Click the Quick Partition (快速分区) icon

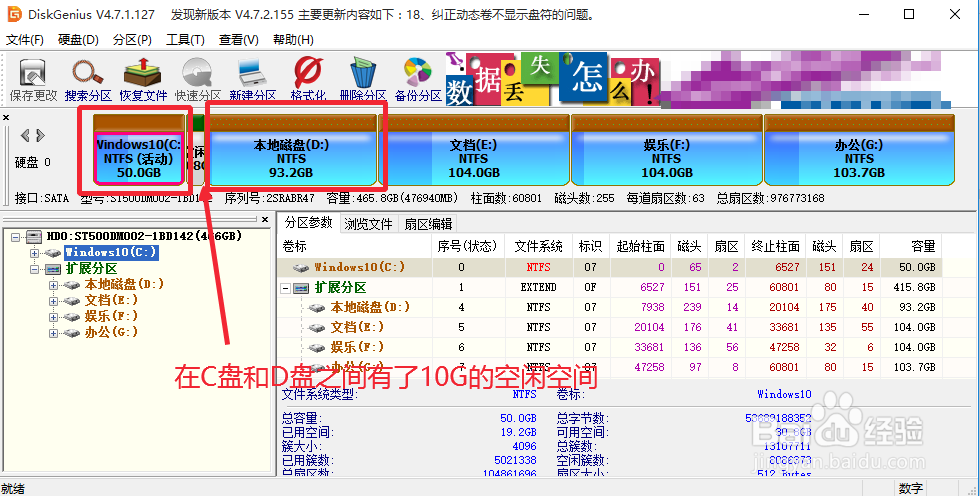point(198,72)
